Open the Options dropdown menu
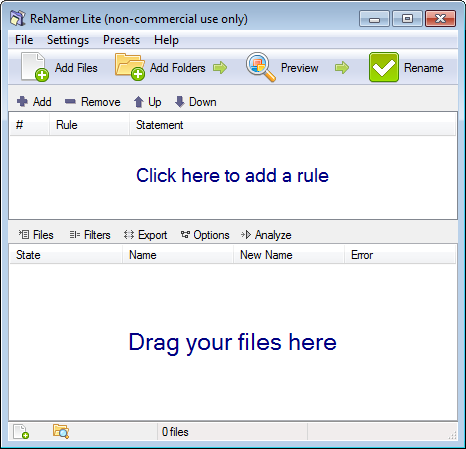 (x=205, y=235)
